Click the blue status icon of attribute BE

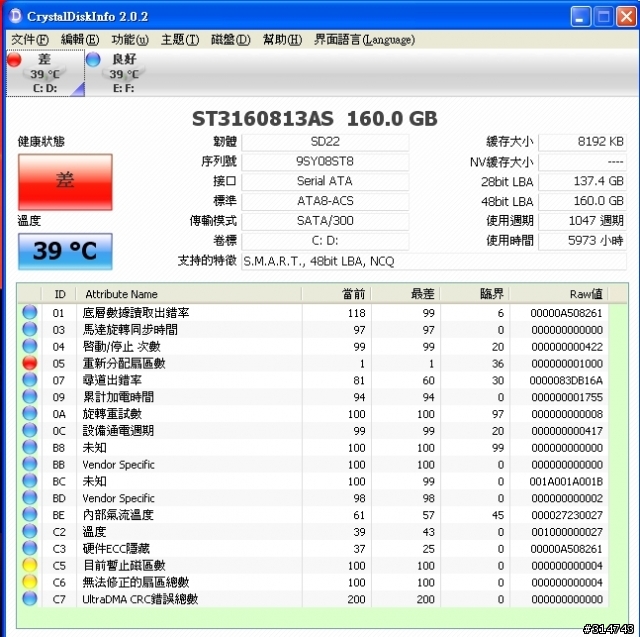pos(29,515)
